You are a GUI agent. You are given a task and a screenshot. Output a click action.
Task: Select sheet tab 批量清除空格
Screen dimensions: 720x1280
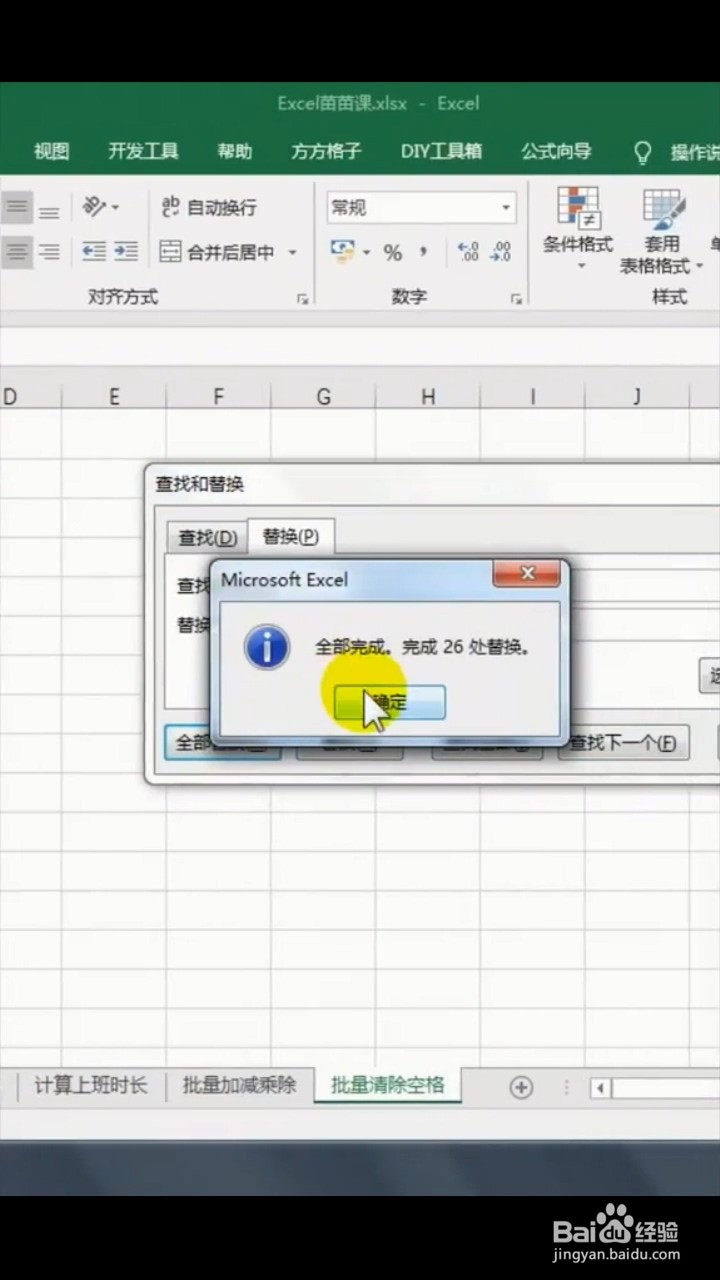coord(388,1085)
